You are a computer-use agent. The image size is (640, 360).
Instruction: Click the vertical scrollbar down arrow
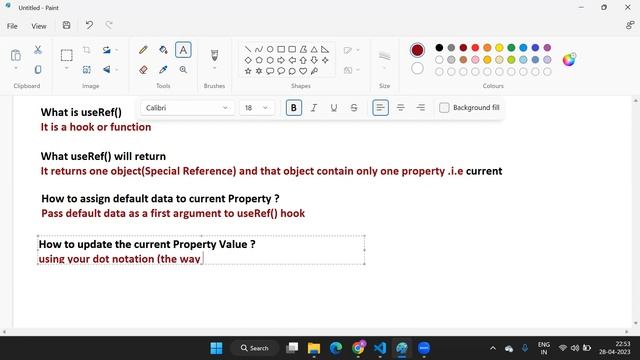(x=636, y=324)
